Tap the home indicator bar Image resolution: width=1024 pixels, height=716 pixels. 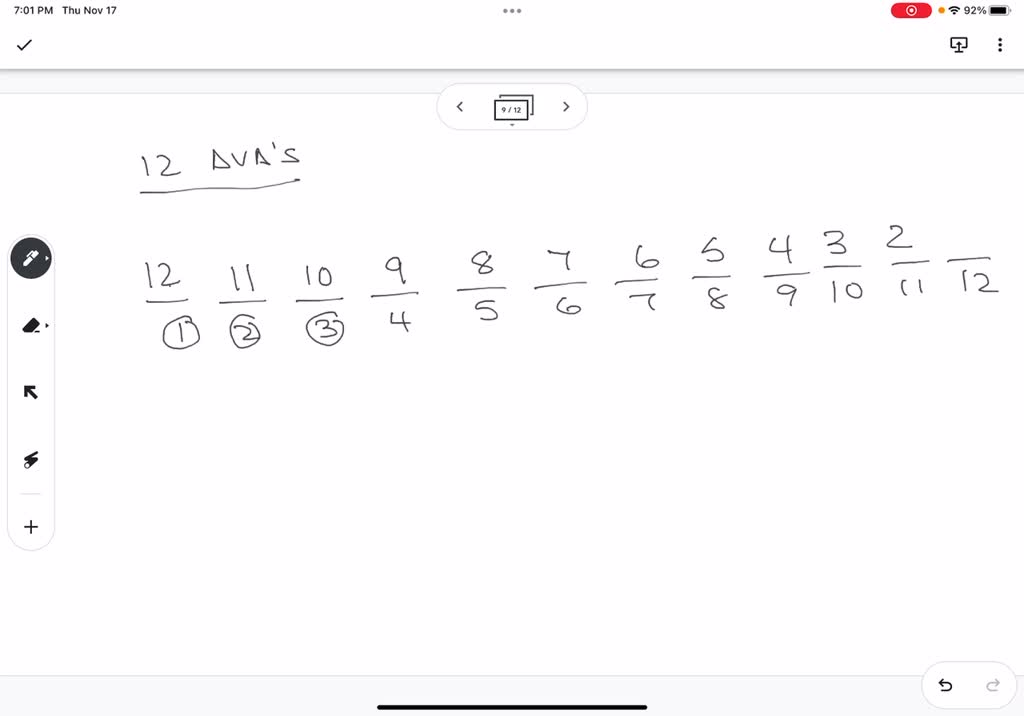click(x=512, y=707)
